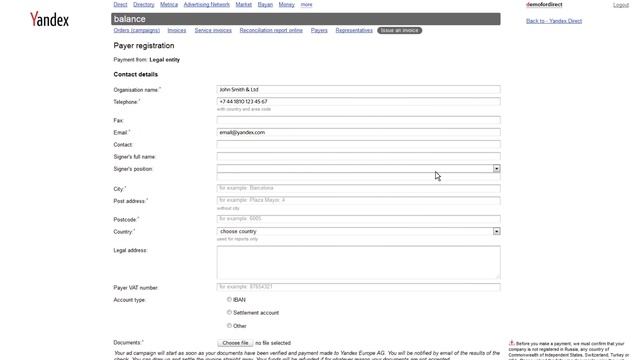Viewport: 640px width, 360px height.
Task: Click the 'no file selected' text
Action: [x=273, y=343]
